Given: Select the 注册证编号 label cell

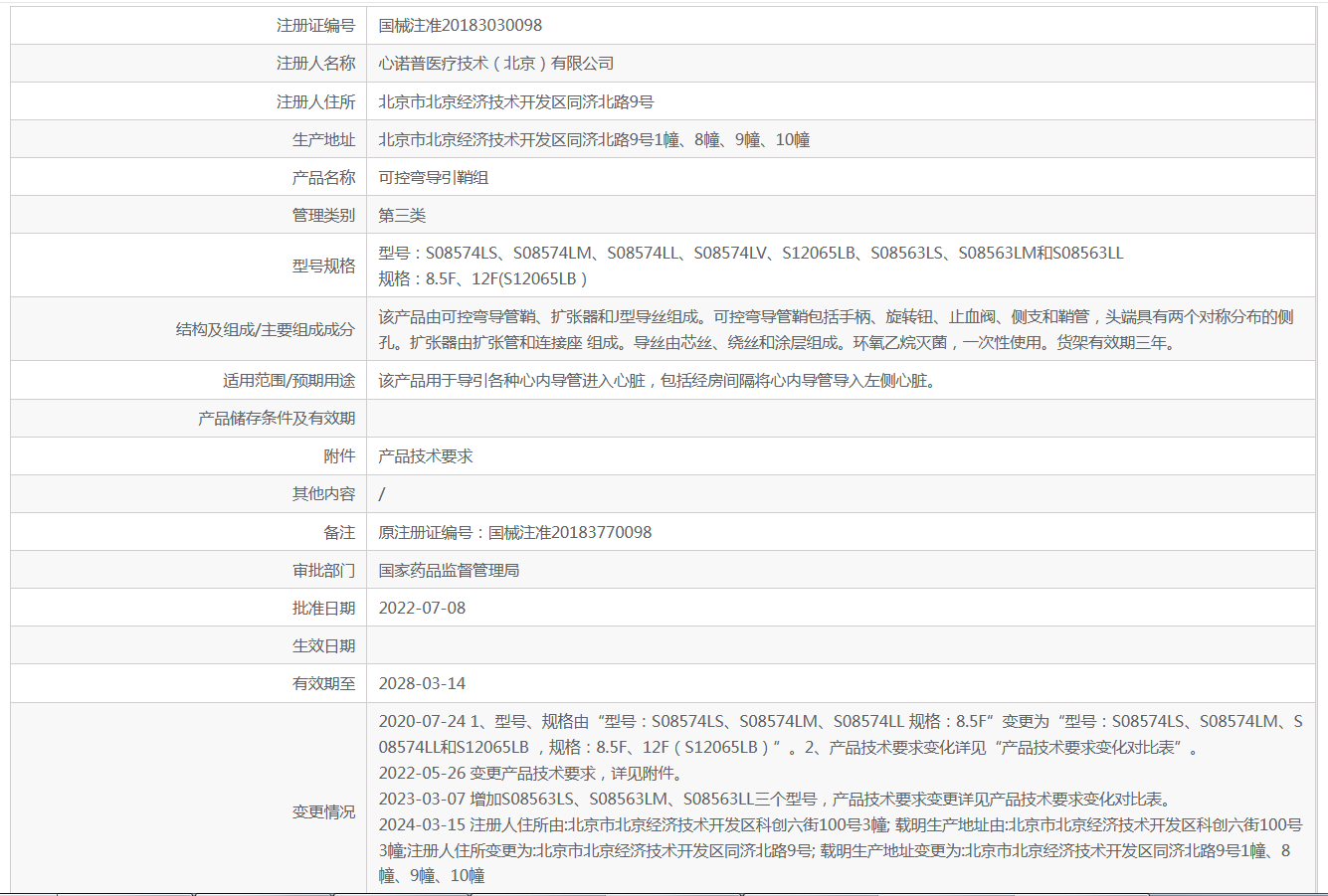Looking at the screenshot, I should 315,25.
